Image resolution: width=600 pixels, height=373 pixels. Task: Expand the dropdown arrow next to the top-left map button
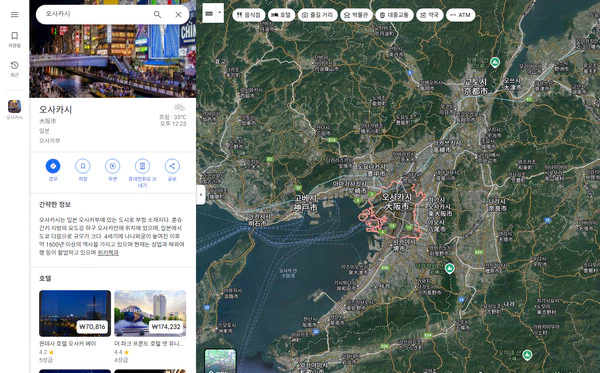[220, 13]
